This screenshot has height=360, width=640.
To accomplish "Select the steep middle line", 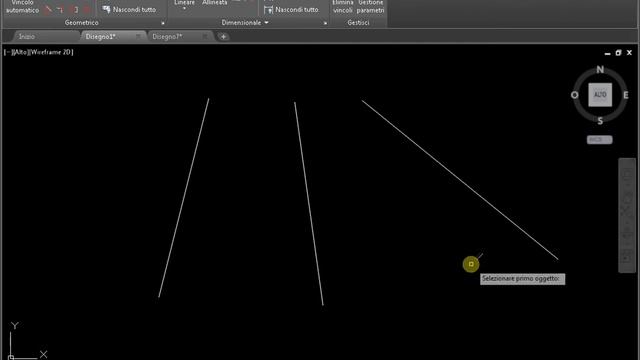I will coord(309,203).
